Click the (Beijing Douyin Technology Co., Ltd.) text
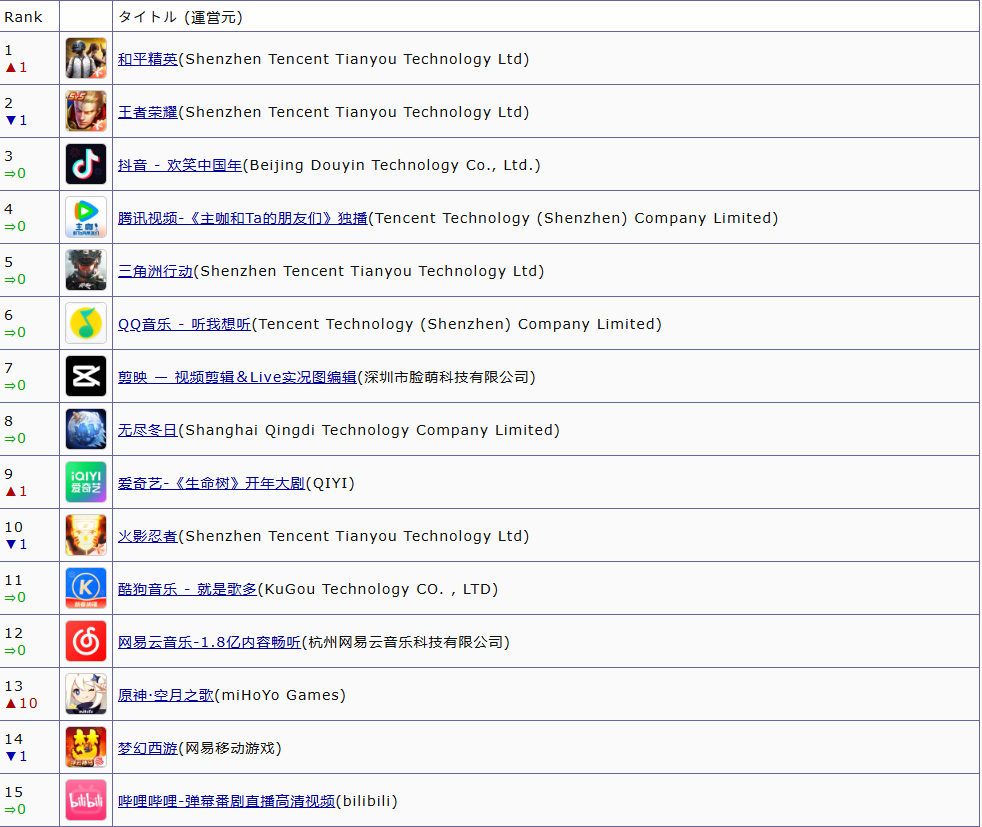This screenshot has height=827, width=982. coord(392,165)
